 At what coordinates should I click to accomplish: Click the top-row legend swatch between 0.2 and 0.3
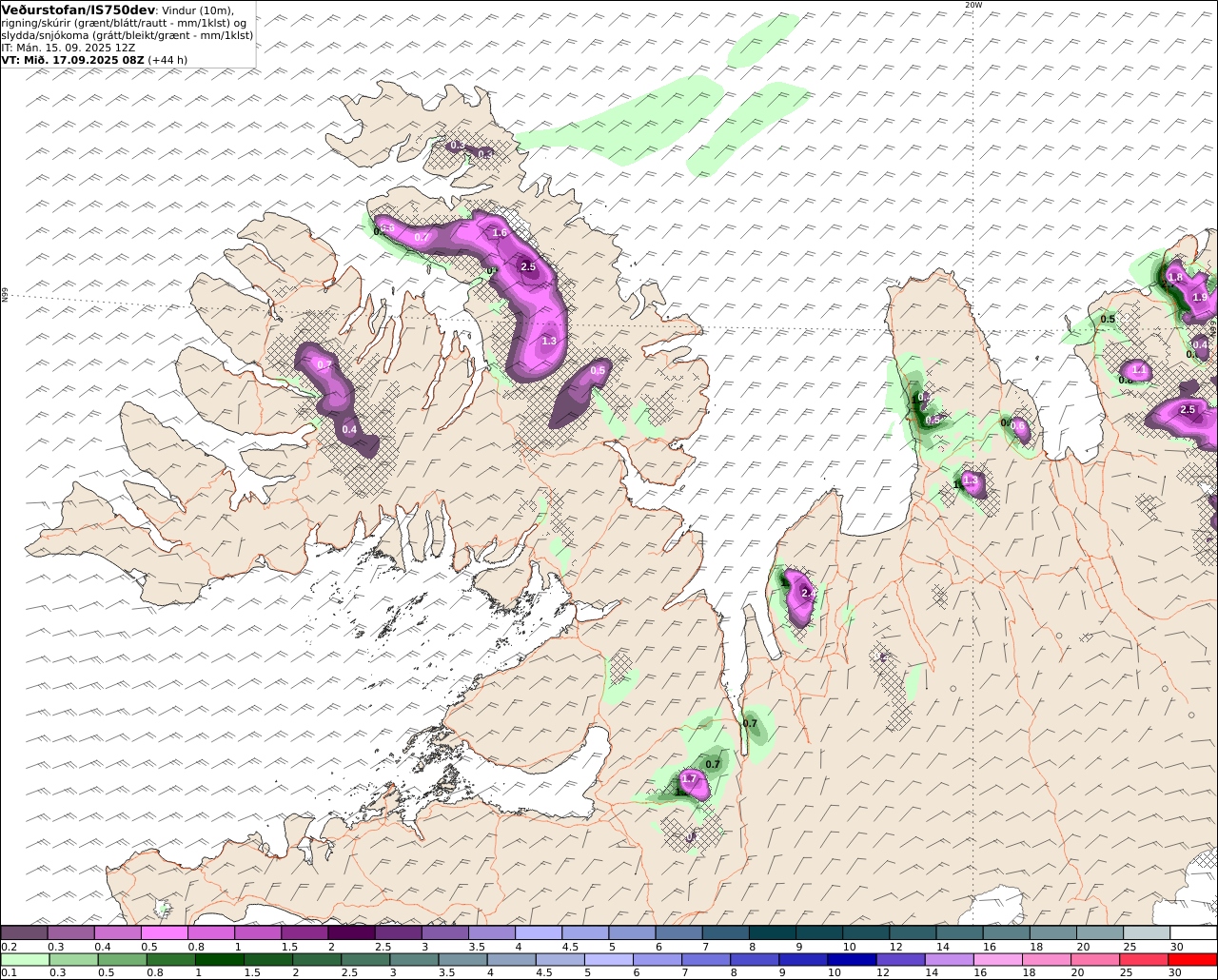[24, 933]
